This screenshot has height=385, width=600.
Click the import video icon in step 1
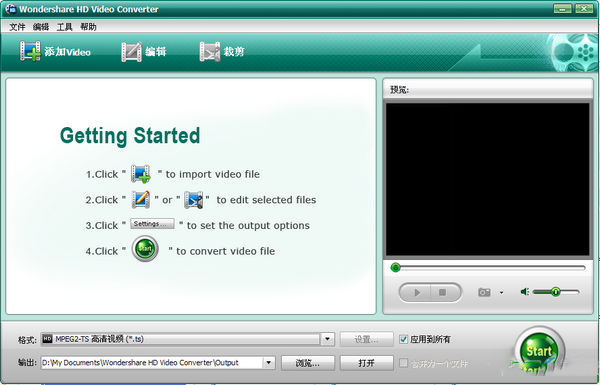(141, 174)
